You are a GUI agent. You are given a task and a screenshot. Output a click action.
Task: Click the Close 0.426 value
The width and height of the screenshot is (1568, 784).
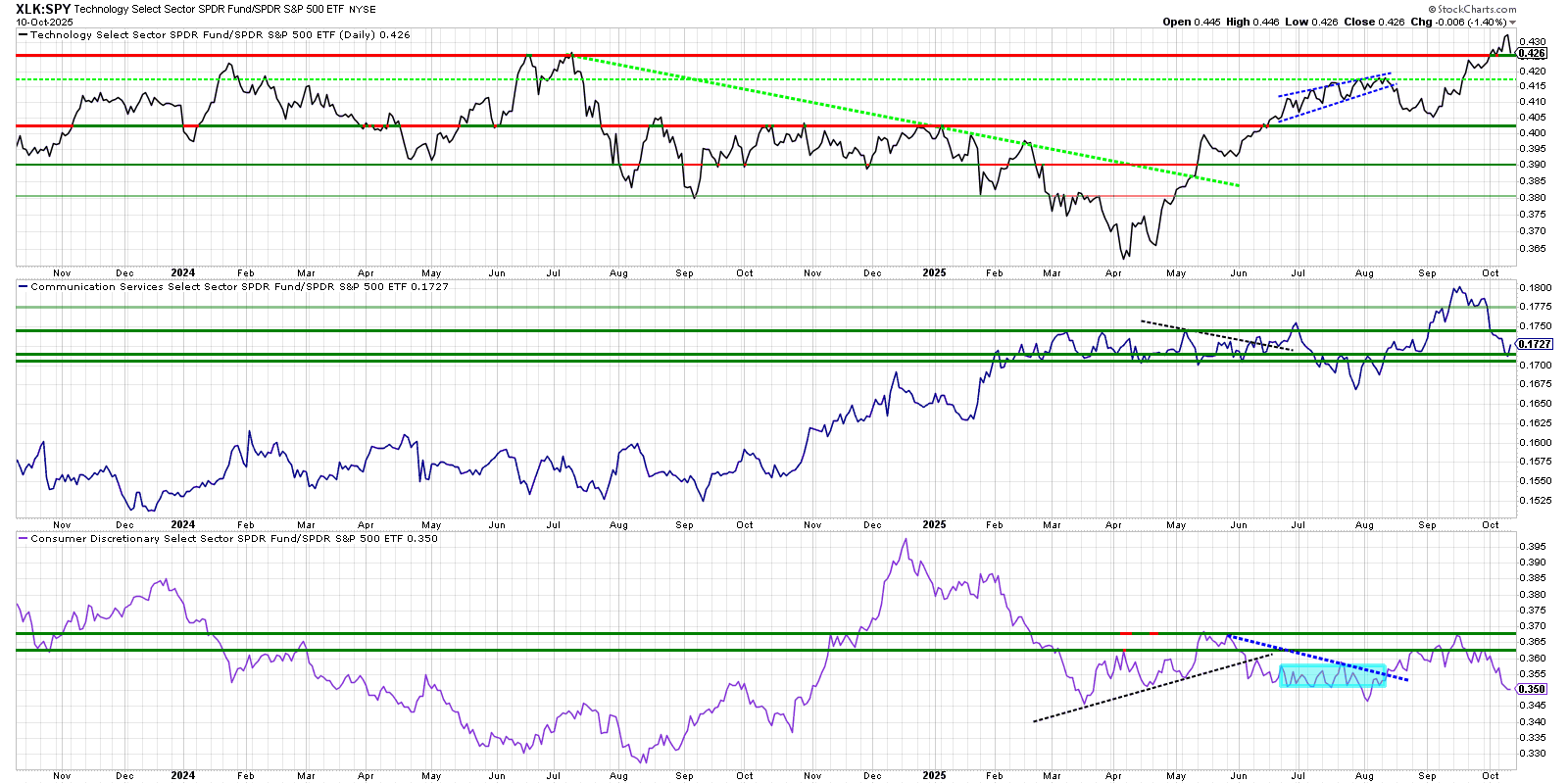point(1374,22)
